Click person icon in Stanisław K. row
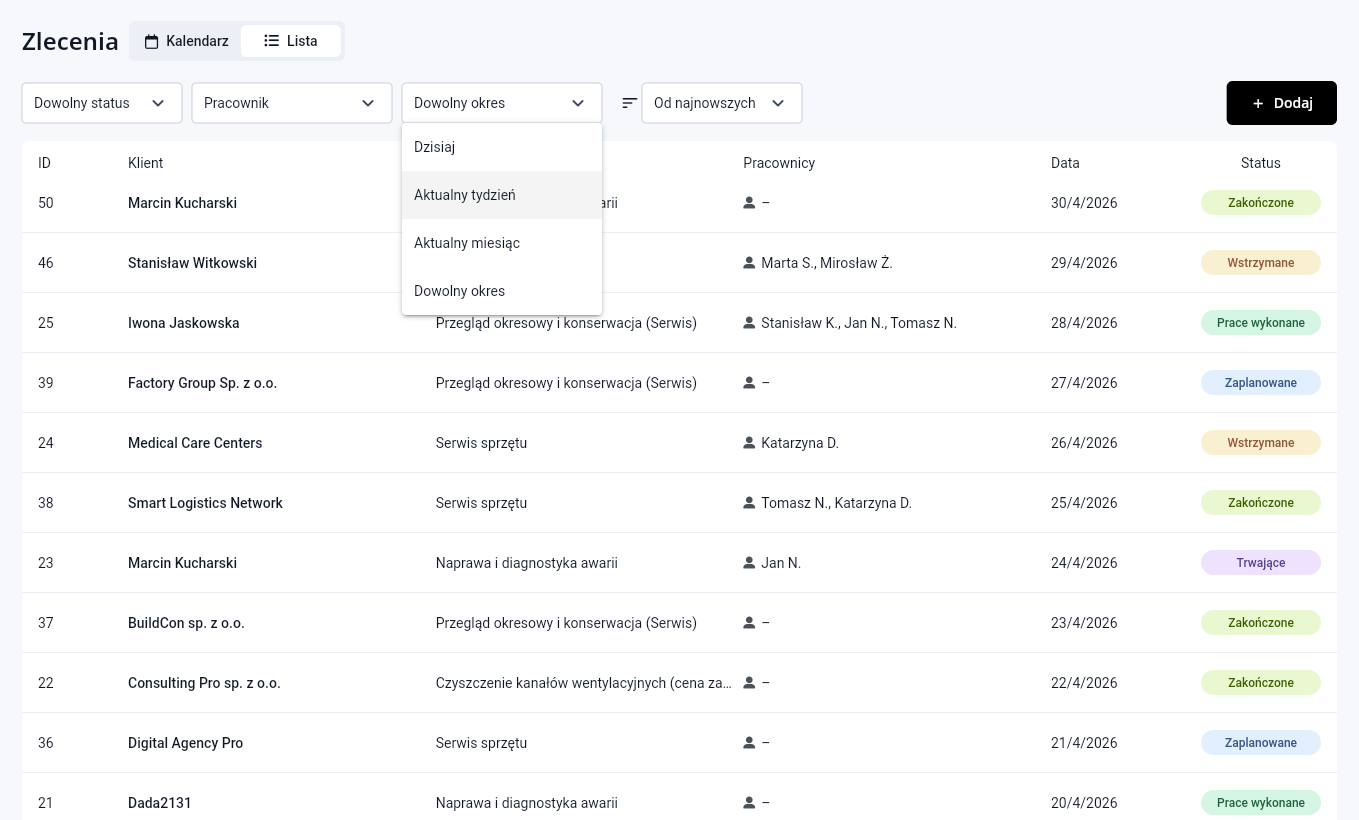1359x820 pixels. coord(749,323)
